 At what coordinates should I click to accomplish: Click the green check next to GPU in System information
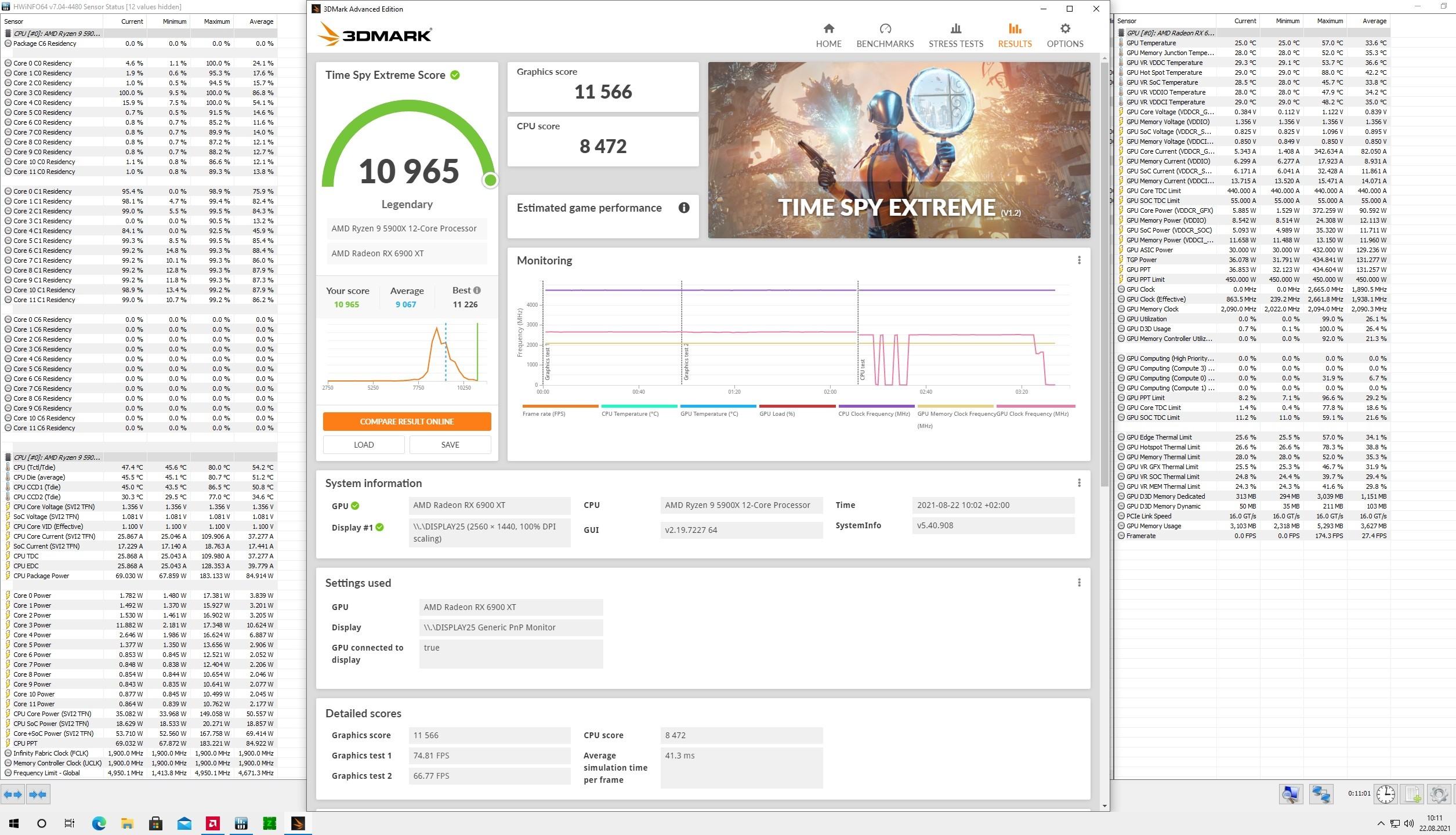[355, 506]
